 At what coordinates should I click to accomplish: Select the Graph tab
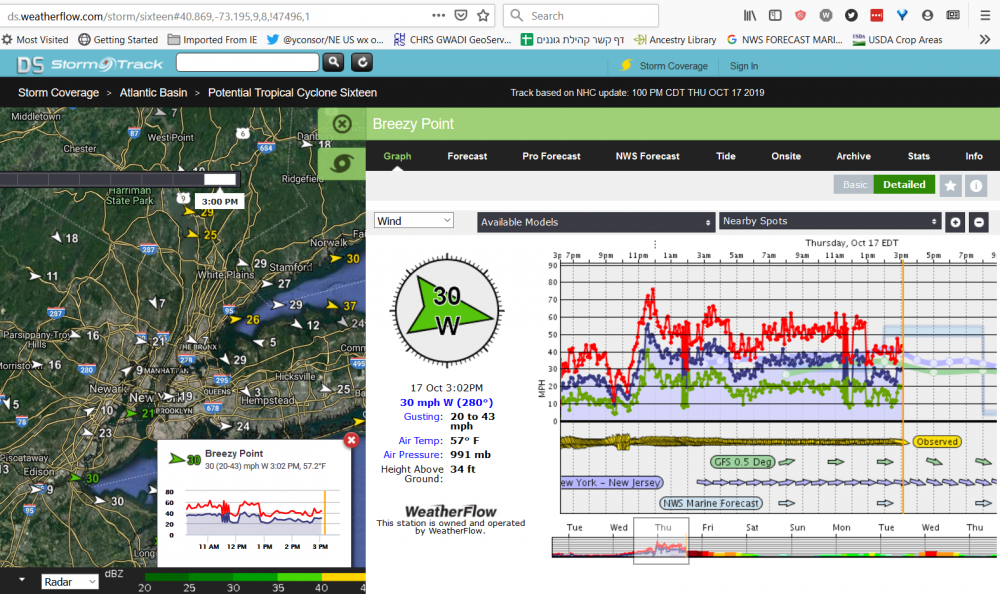[397, 156]
